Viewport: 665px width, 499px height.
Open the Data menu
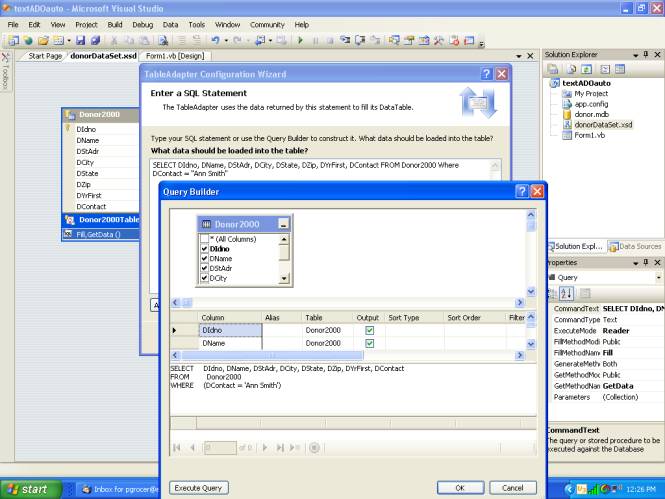[170, 25]
